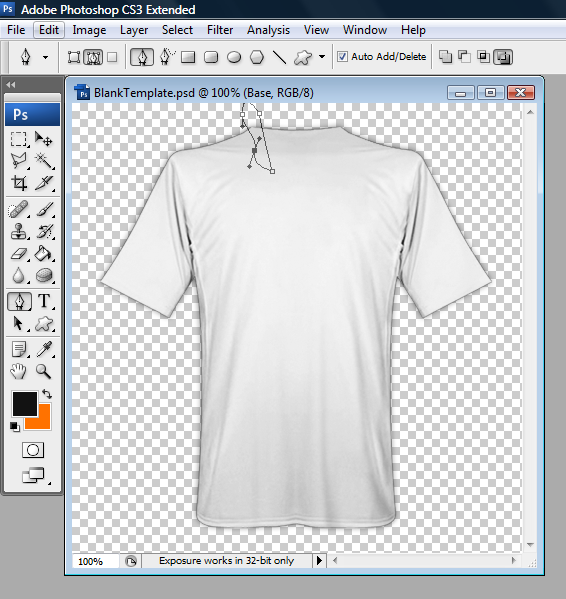Select the Blur tool

pos(18,275)
